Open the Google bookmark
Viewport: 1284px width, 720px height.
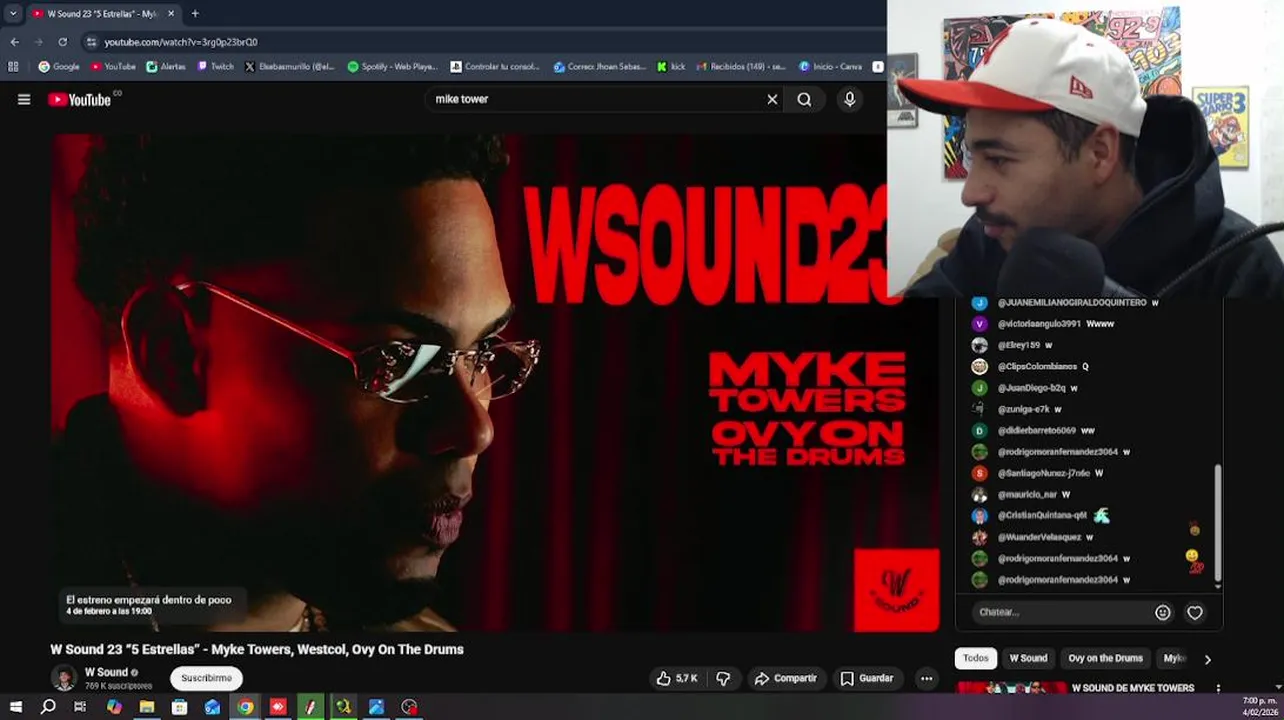tap(58, 67)
